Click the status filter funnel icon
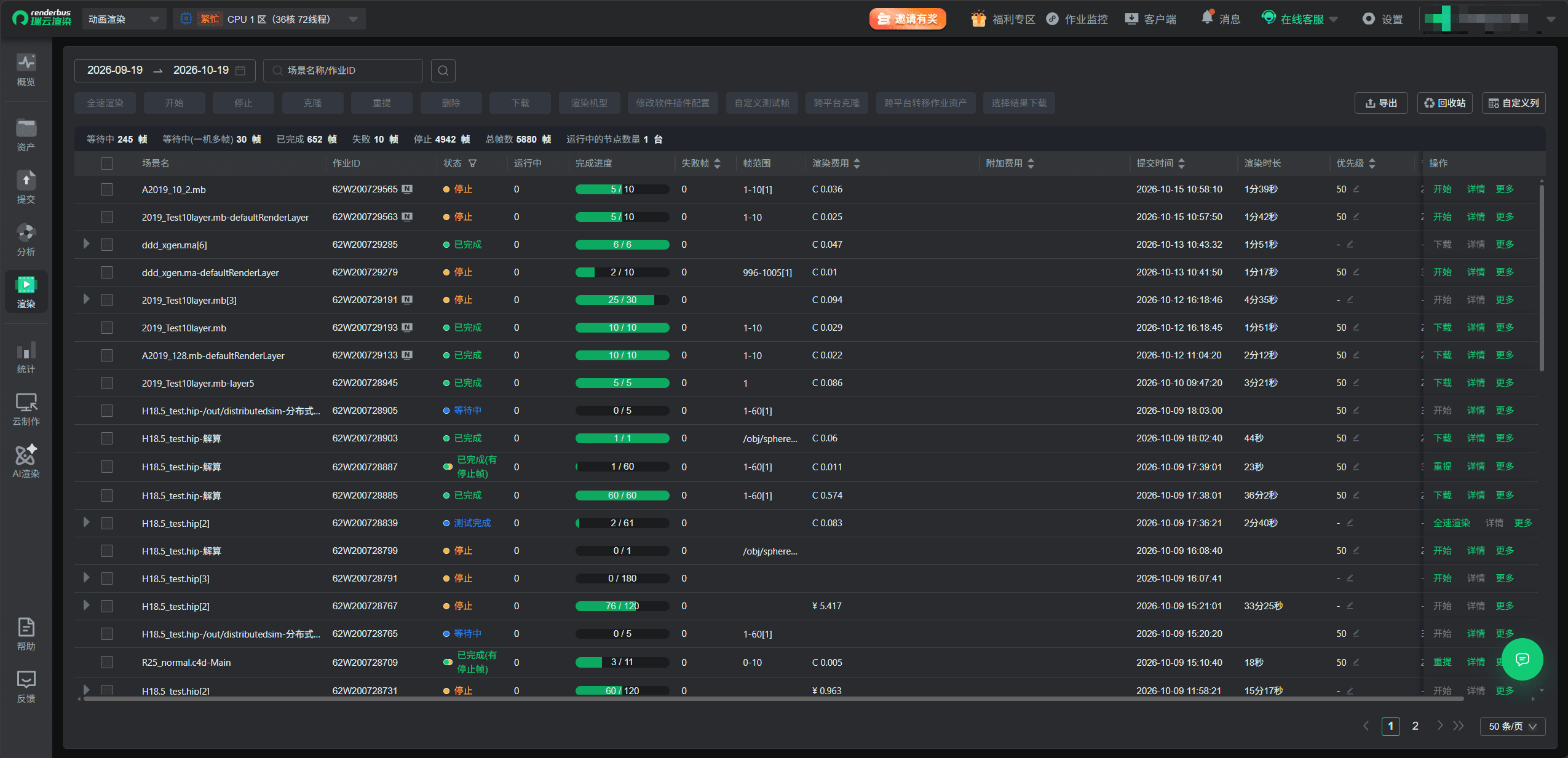Image resolution: width=1568 pixels, height=758 pixels. pos(472,164)
